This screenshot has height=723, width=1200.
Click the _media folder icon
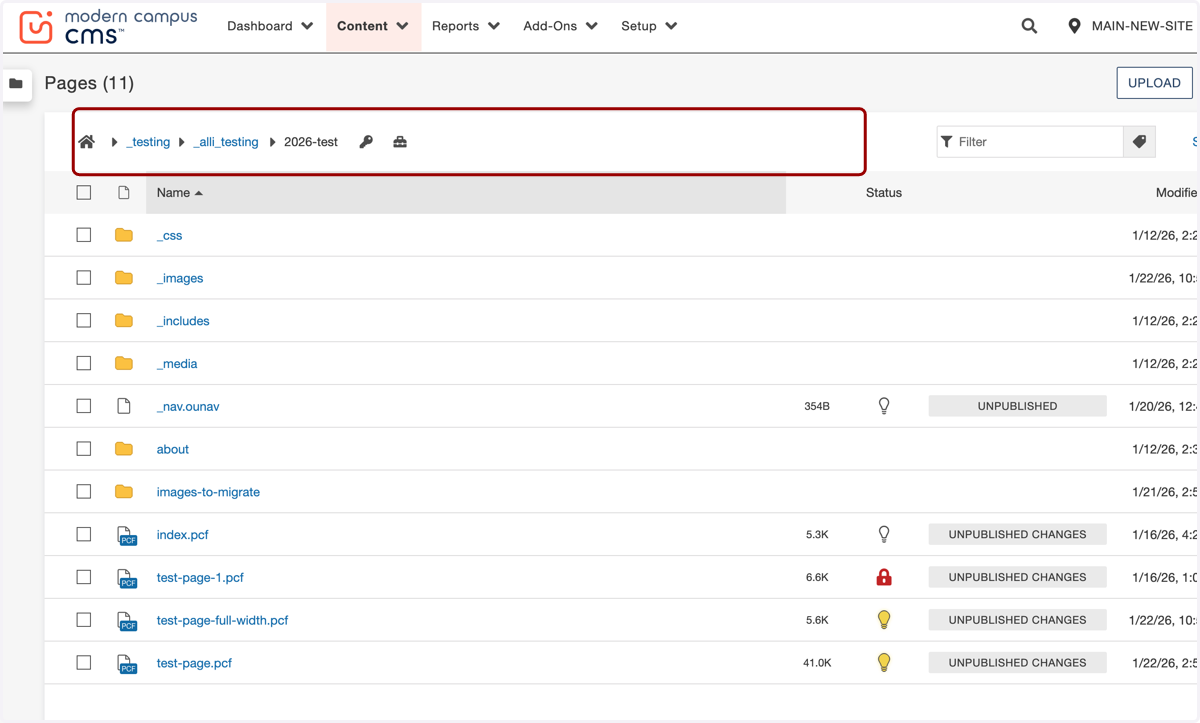(124, 363)
